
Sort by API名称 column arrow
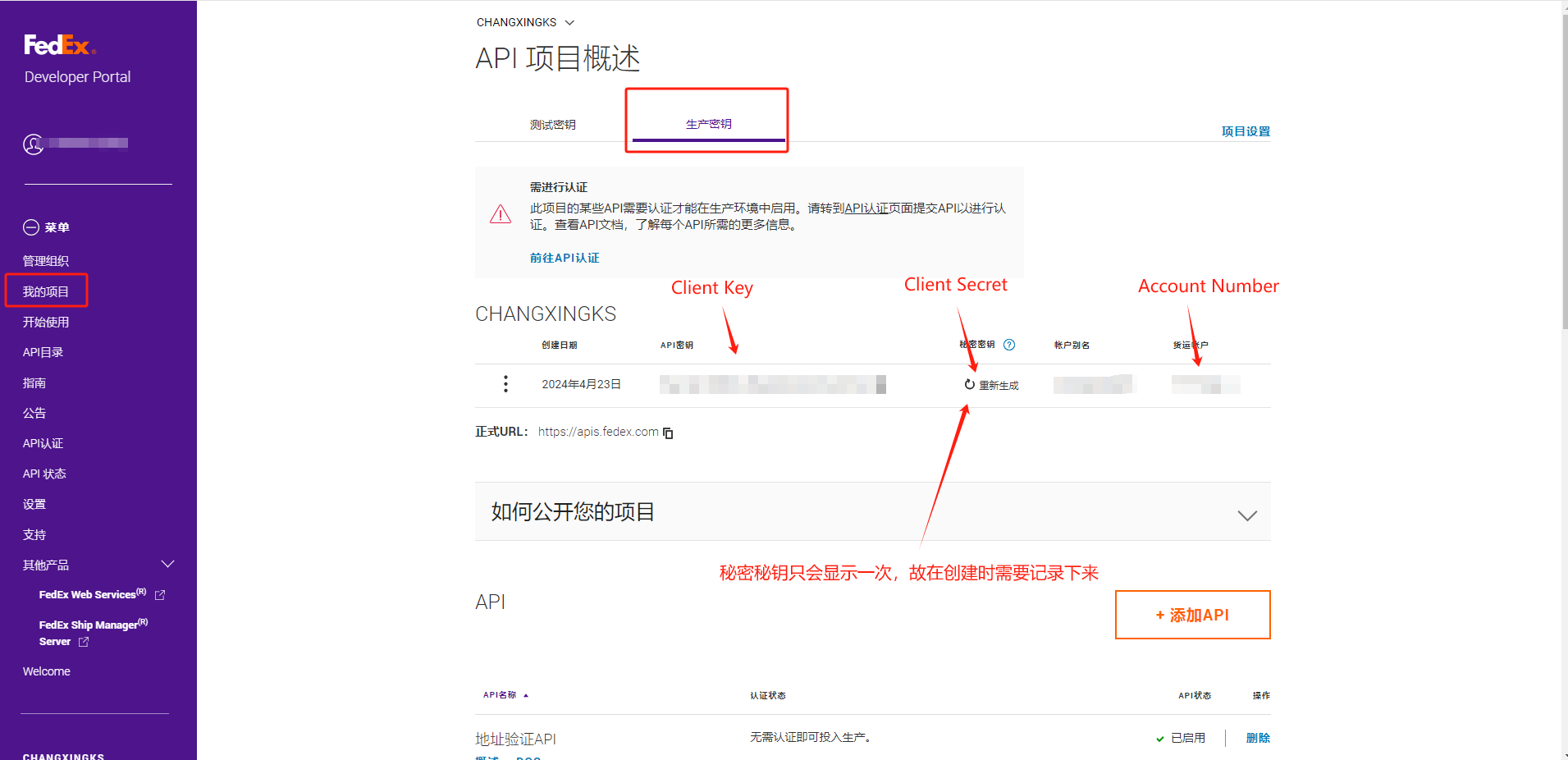tap(526, 695)
